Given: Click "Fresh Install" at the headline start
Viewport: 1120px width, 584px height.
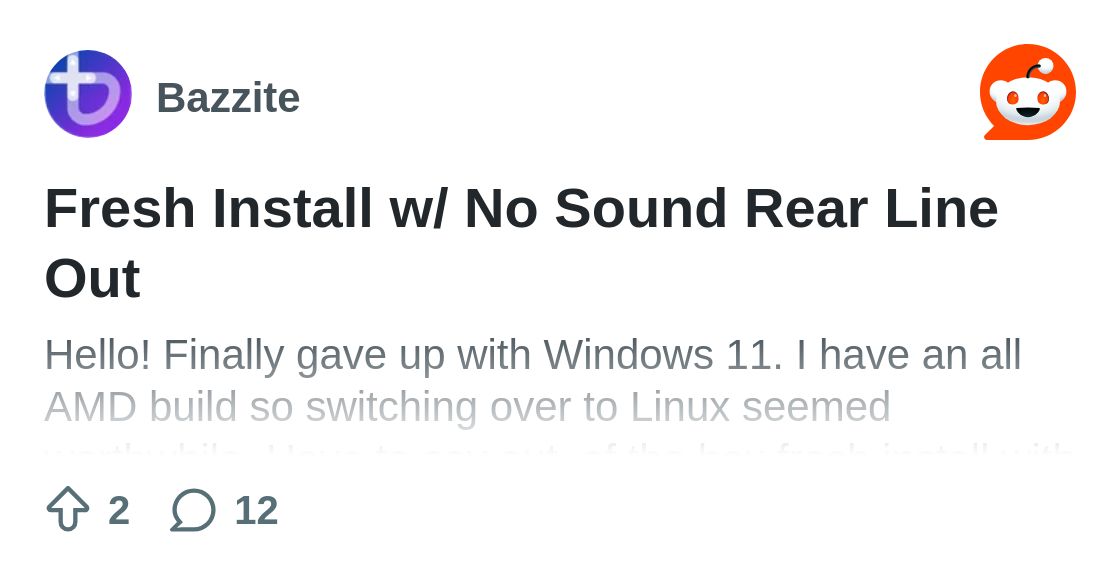Looking at the screenshot, I should point(208,209).
